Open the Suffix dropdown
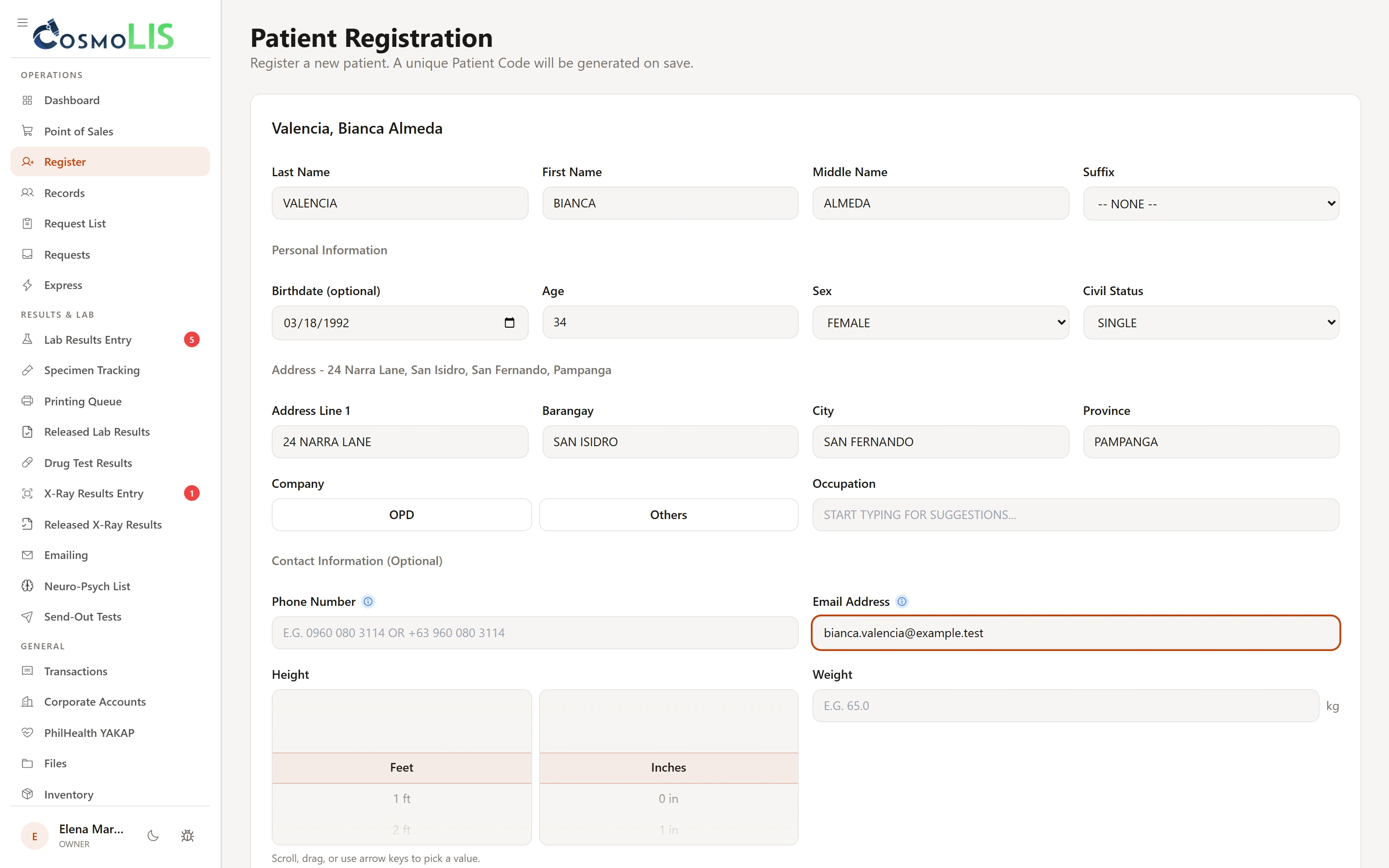Viewport: 1389px width, 868px height. [x=1211, y=203]
